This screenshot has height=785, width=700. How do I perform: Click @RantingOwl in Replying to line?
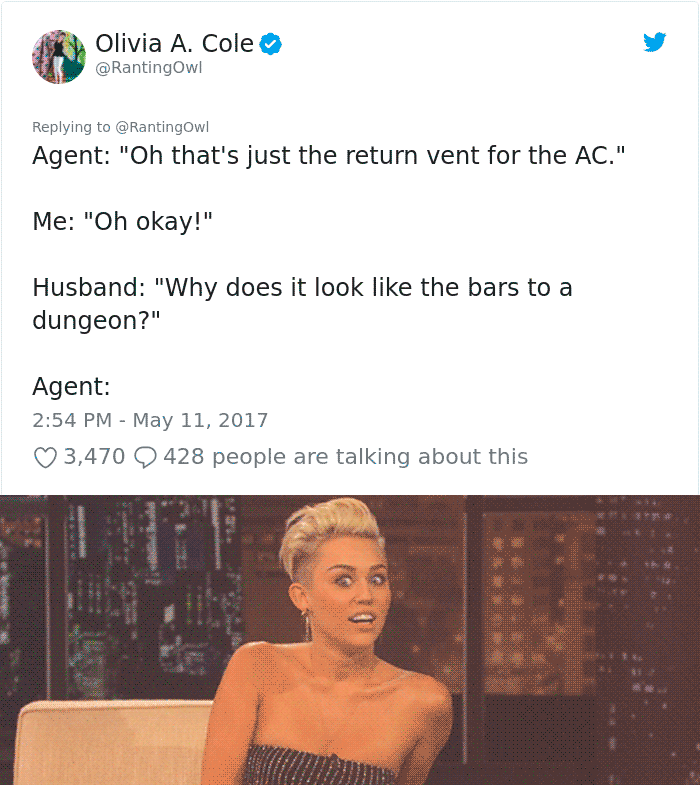(162, 127)
